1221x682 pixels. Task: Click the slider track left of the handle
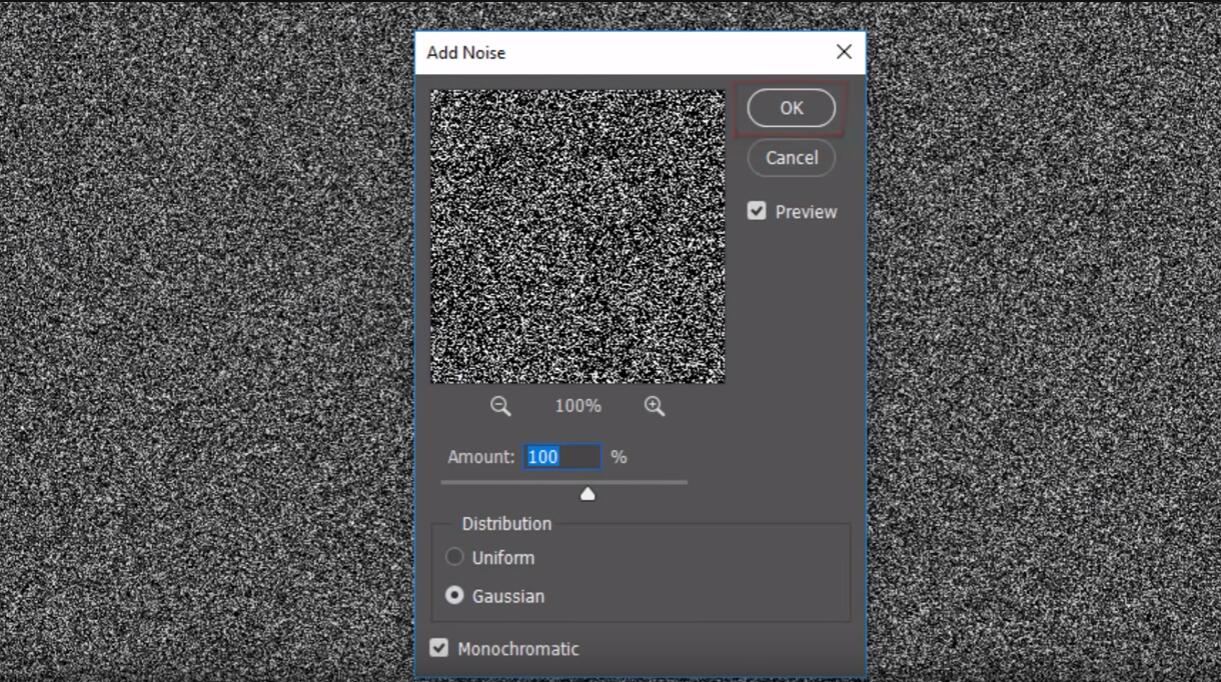(x=510, y=482)
